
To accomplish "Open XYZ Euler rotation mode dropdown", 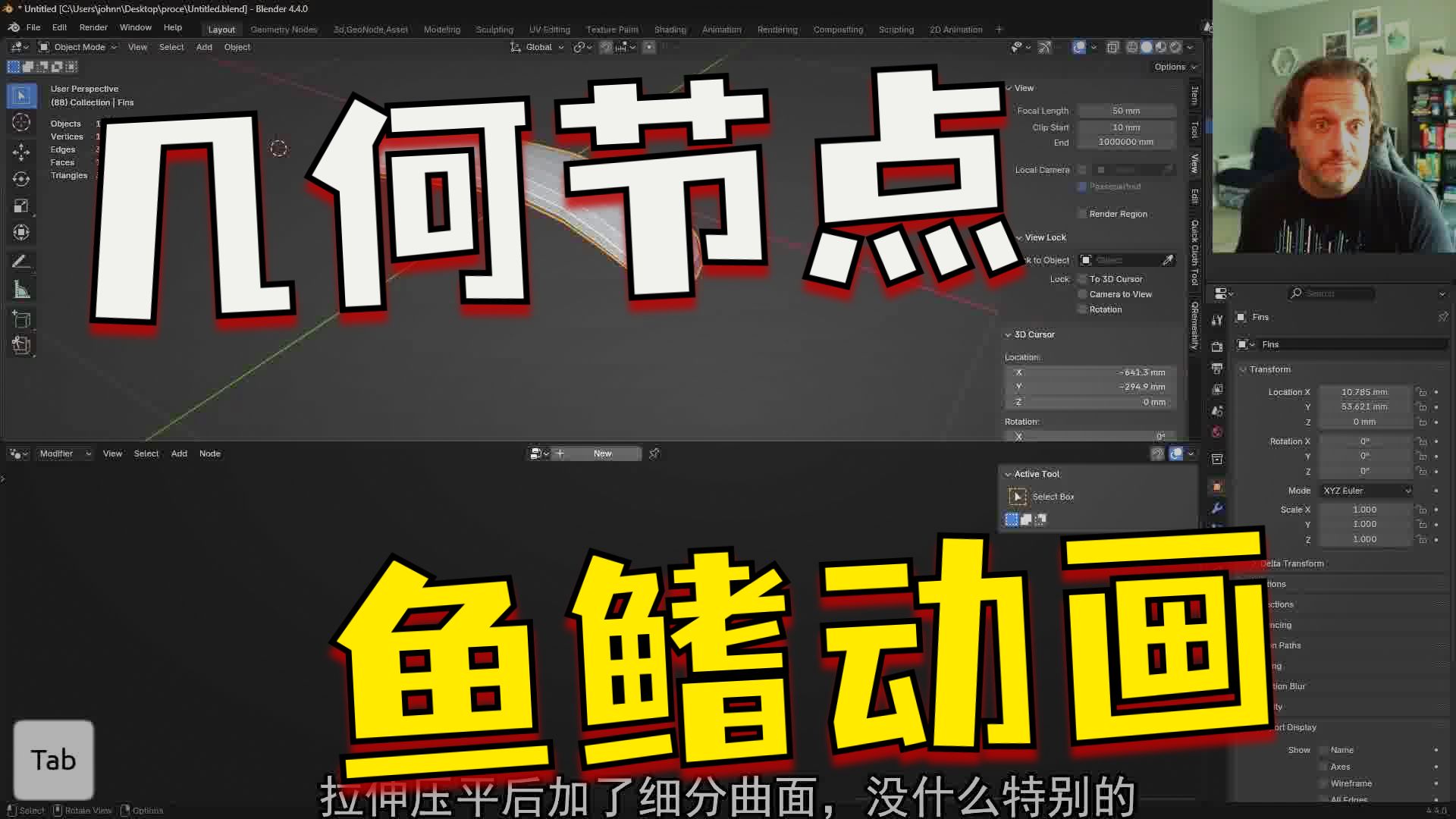I will pos(1367,491).
